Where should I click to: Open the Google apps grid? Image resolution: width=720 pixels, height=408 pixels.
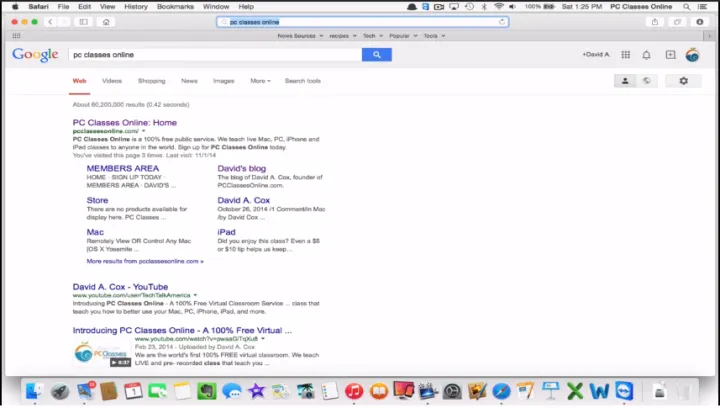625,55
